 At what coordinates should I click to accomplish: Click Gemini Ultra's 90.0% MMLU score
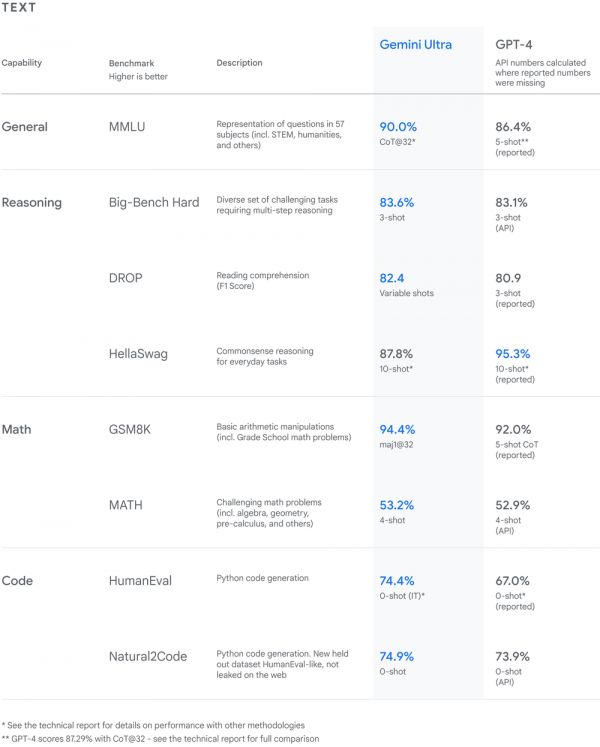pyautogui.click(x=398, y=127)
